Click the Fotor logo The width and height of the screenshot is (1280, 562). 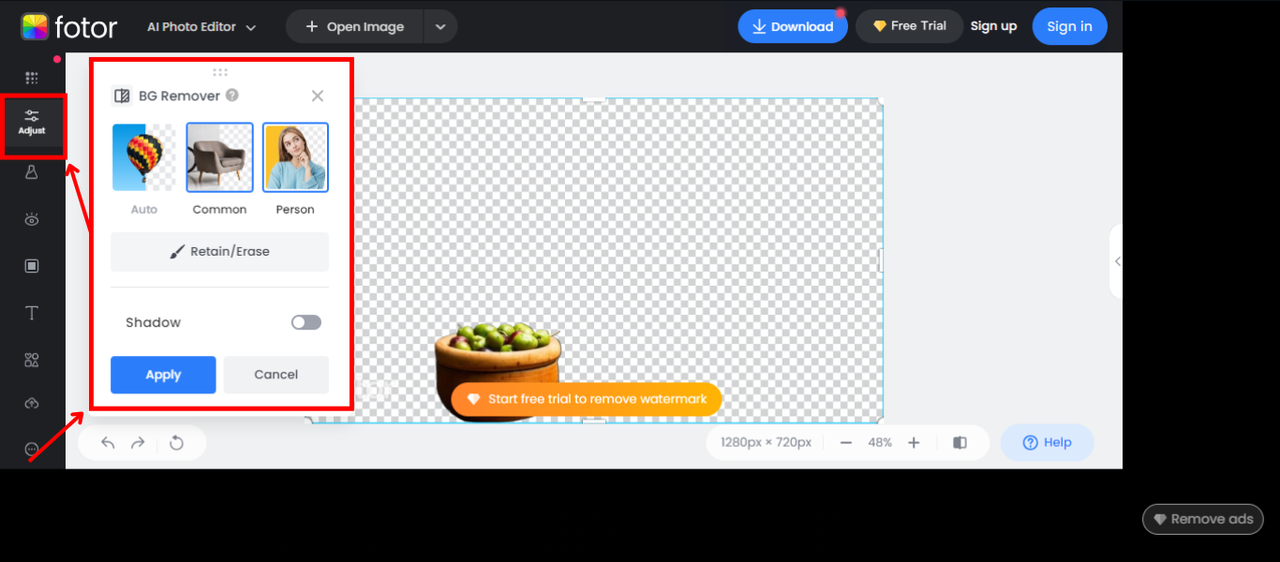68,26
